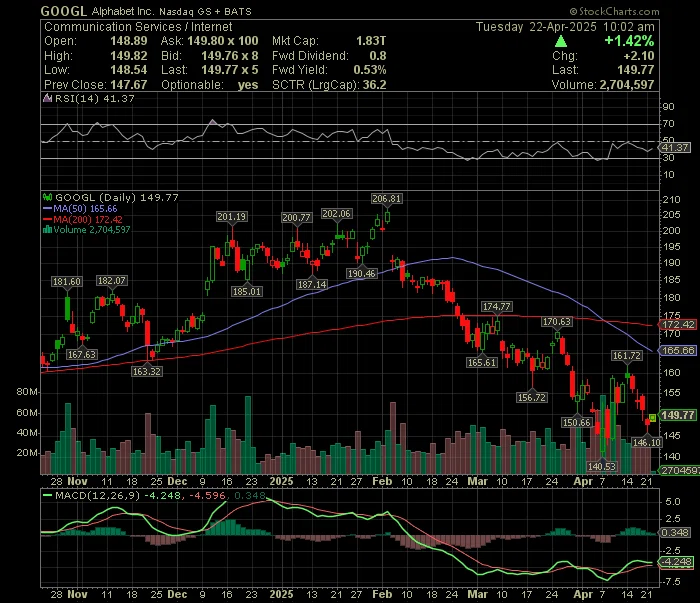
Task: Click the 156.72 low price label
Action: pos(532,397)
